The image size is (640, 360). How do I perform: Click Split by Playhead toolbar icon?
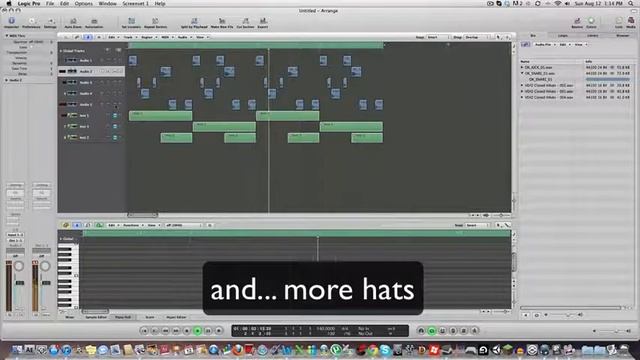[x=194, y=22]
